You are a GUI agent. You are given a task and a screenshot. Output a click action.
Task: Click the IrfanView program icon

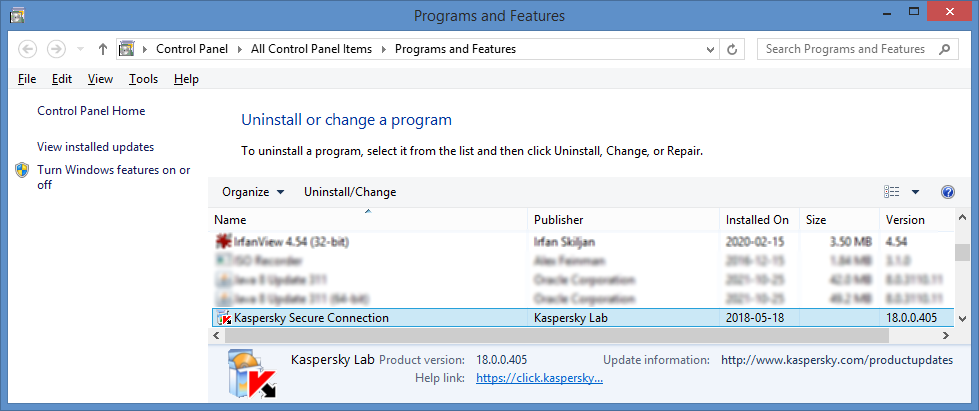click(x=223, y=242)
